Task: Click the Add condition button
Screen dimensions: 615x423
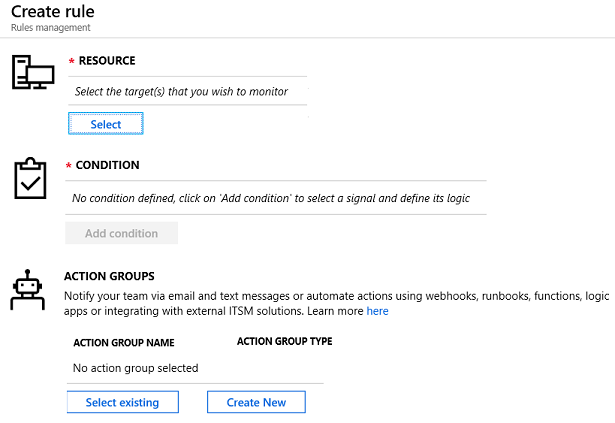Action: [x=122, y=233]
